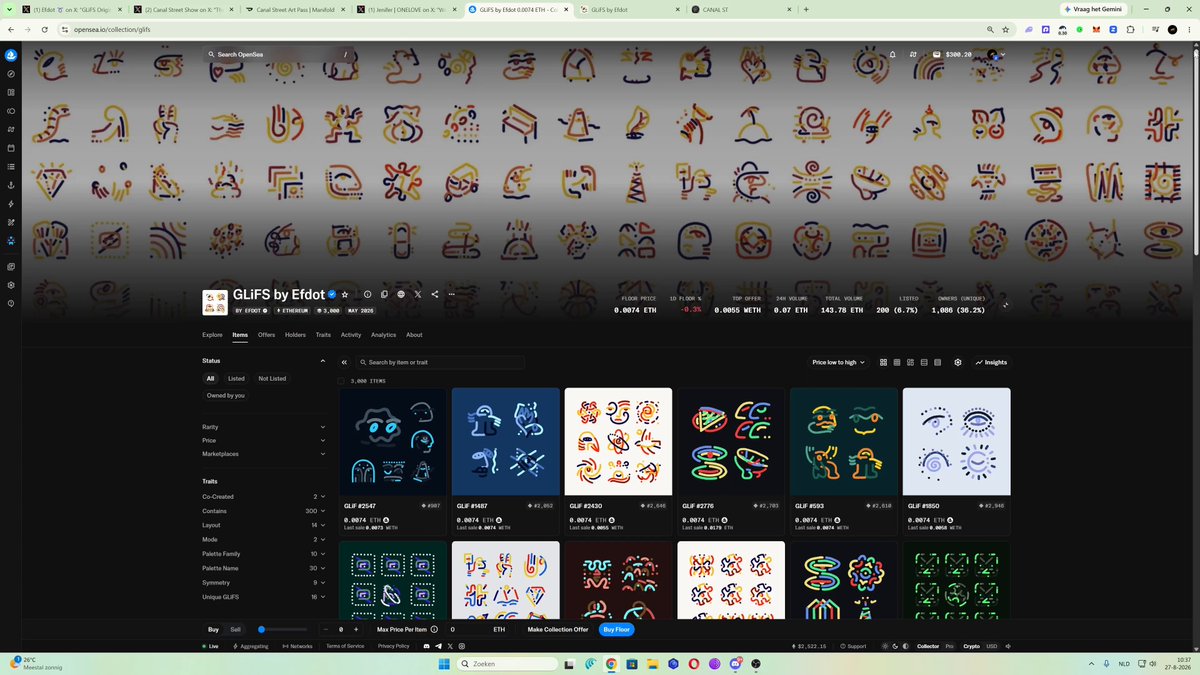Open the items display settings gear
The width and height of the screenshot is (1200, 675).
click(958, 362)
